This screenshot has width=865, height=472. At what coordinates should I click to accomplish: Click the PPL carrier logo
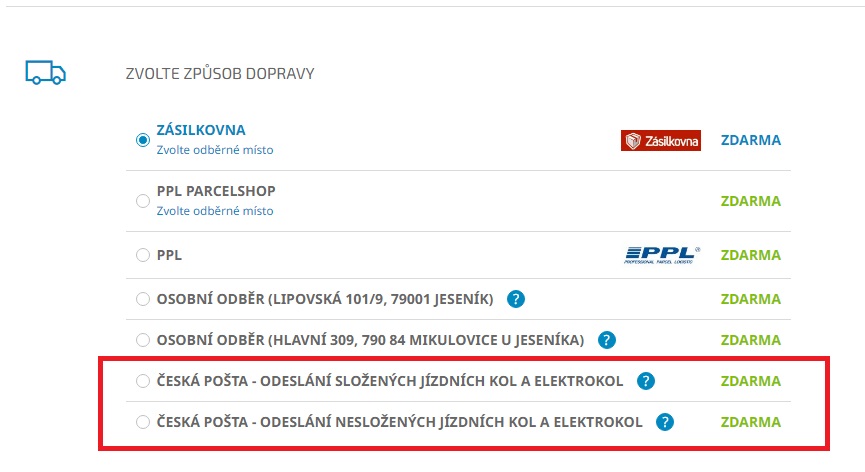(662, 255)
